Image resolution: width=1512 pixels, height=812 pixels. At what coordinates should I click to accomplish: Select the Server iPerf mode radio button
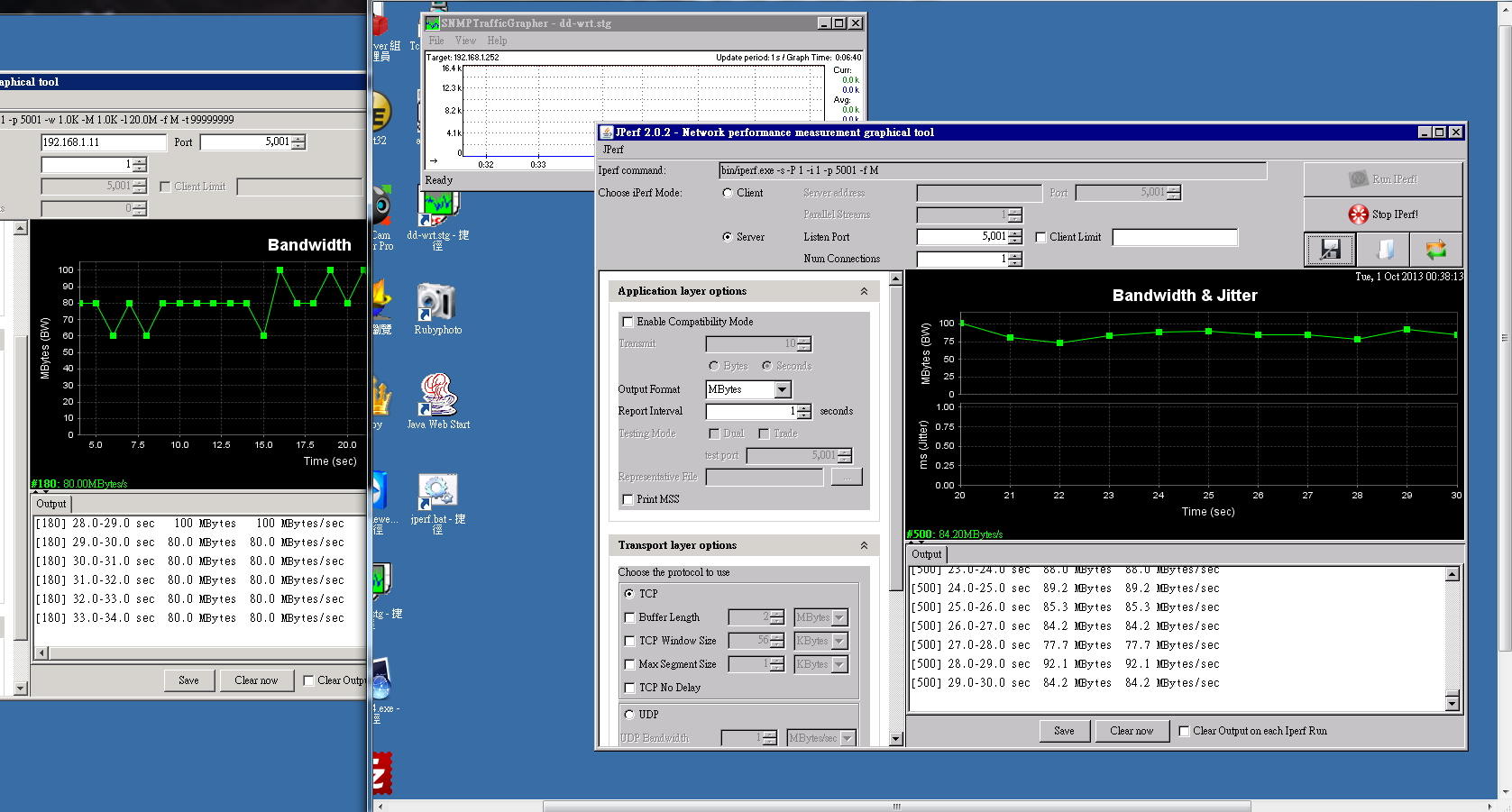tap(728, 237)
